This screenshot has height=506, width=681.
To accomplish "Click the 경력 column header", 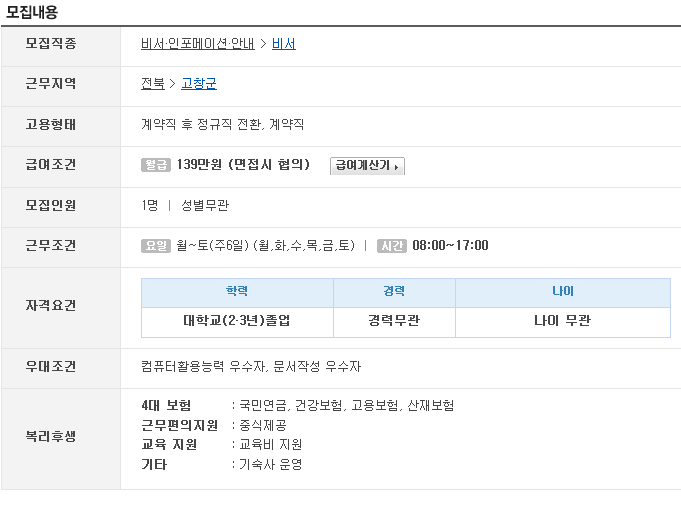I will pyautogui.click(x=394, y=292).
